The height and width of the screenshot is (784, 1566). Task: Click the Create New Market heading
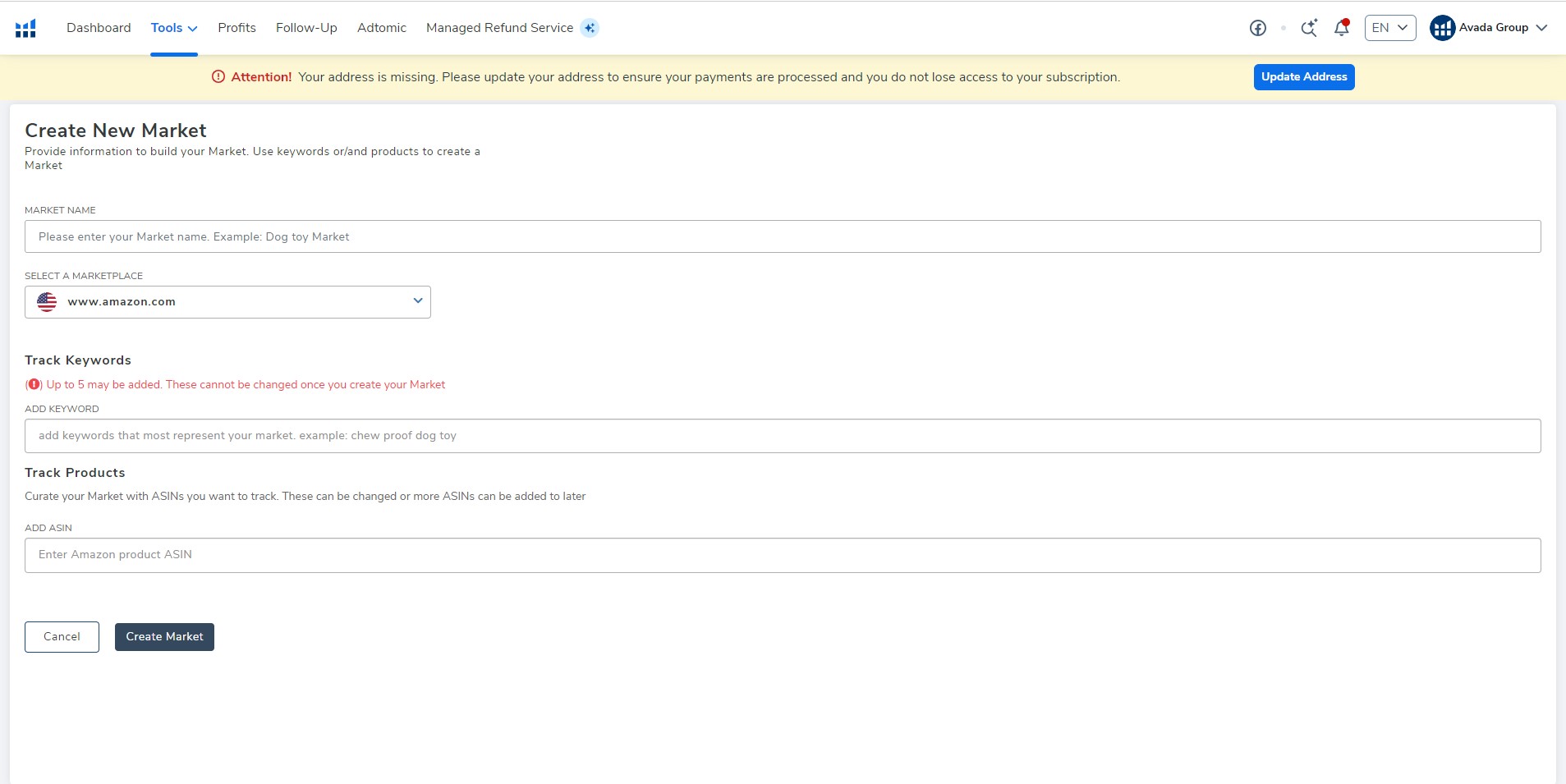[x=116, y=131]
